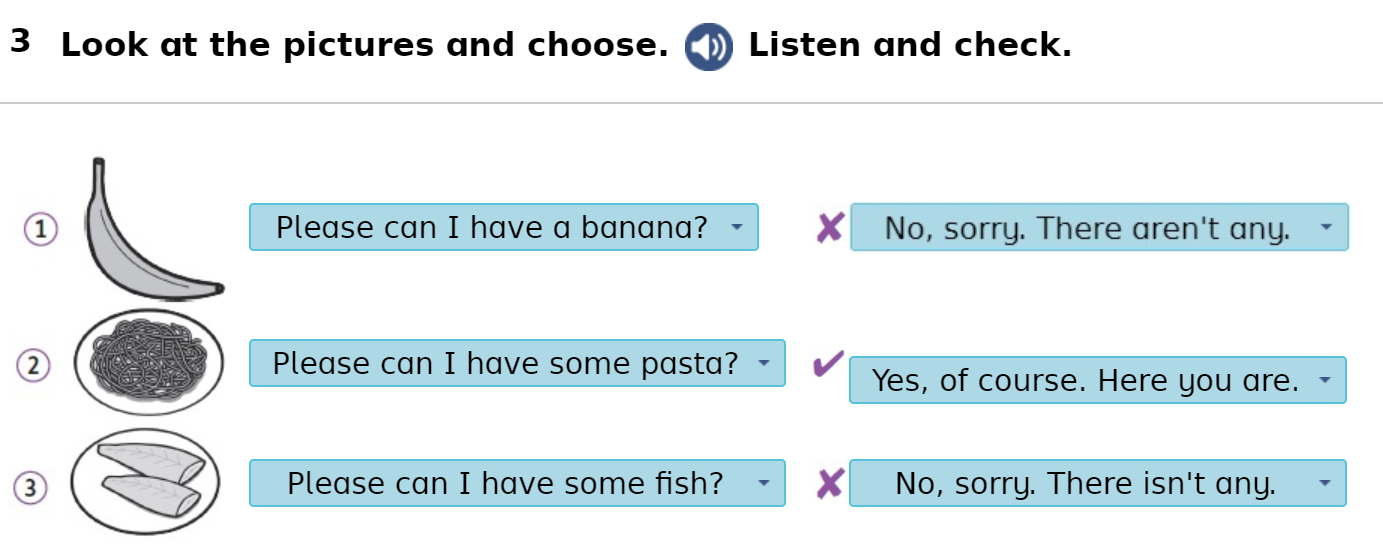
Task: Click the circled number 1 marker
Action: point(40,229)
